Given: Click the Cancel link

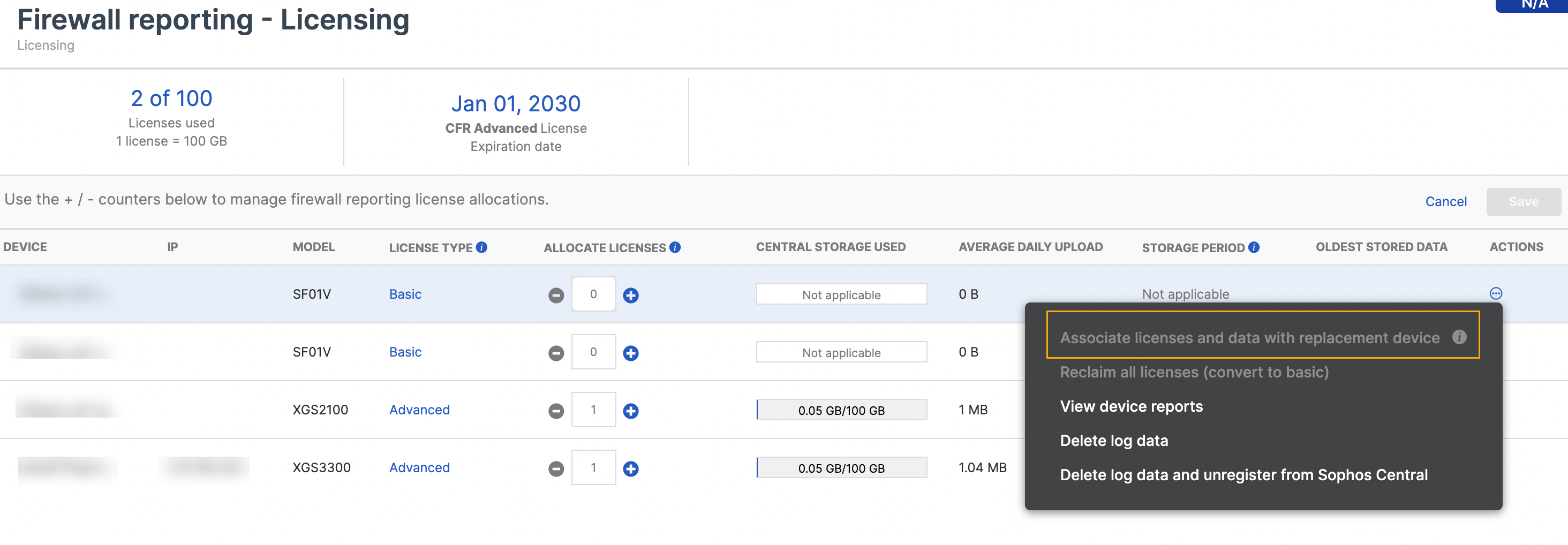Looking at the screenshot, I should [x=1445, y=201].
